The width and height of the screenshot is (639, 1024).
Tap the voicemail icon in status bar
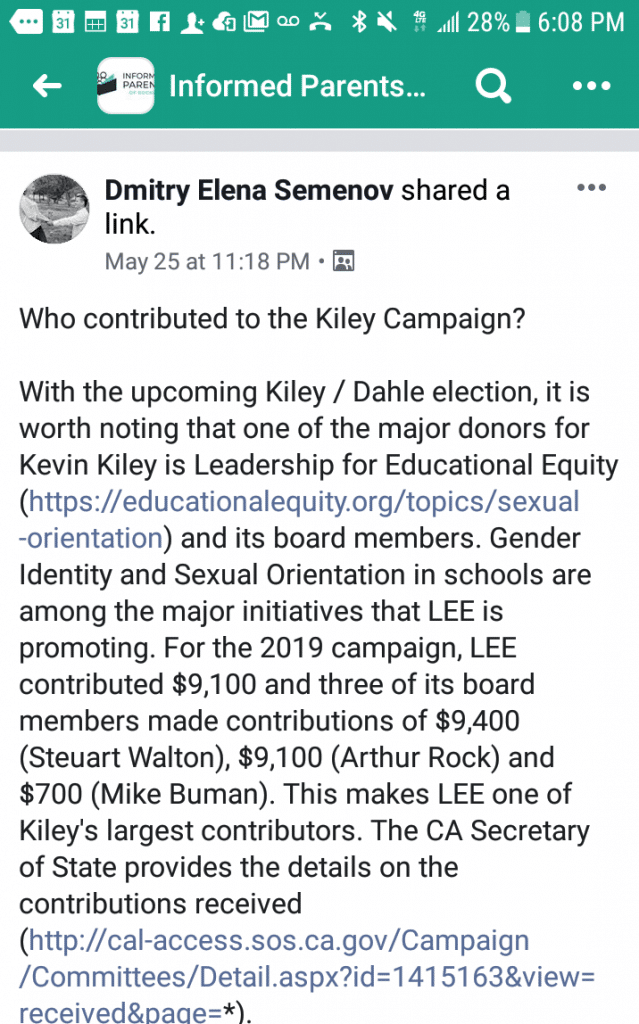click(288, 21)
